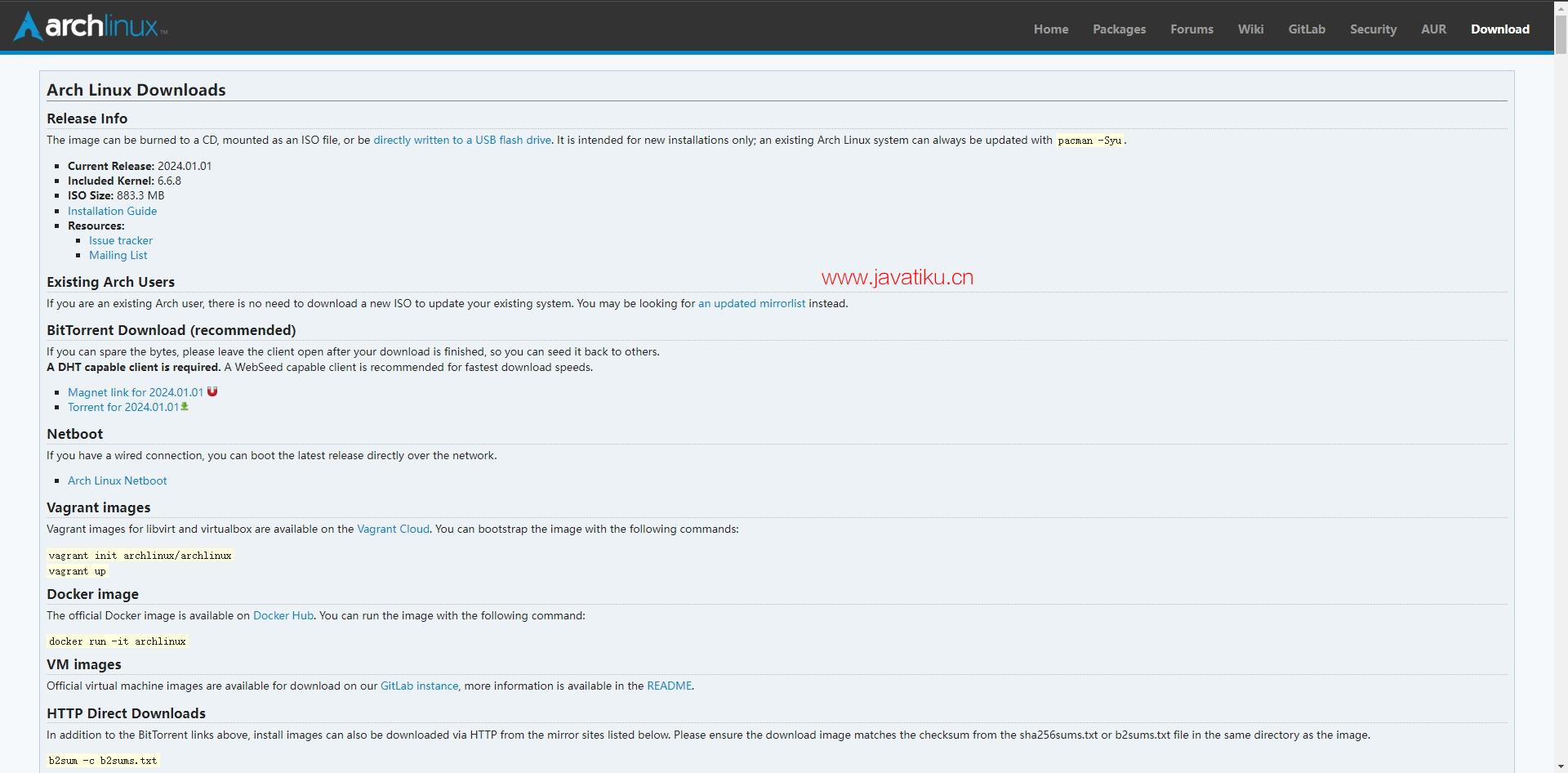Open the Vagrant Cloud link

[393, 529]
